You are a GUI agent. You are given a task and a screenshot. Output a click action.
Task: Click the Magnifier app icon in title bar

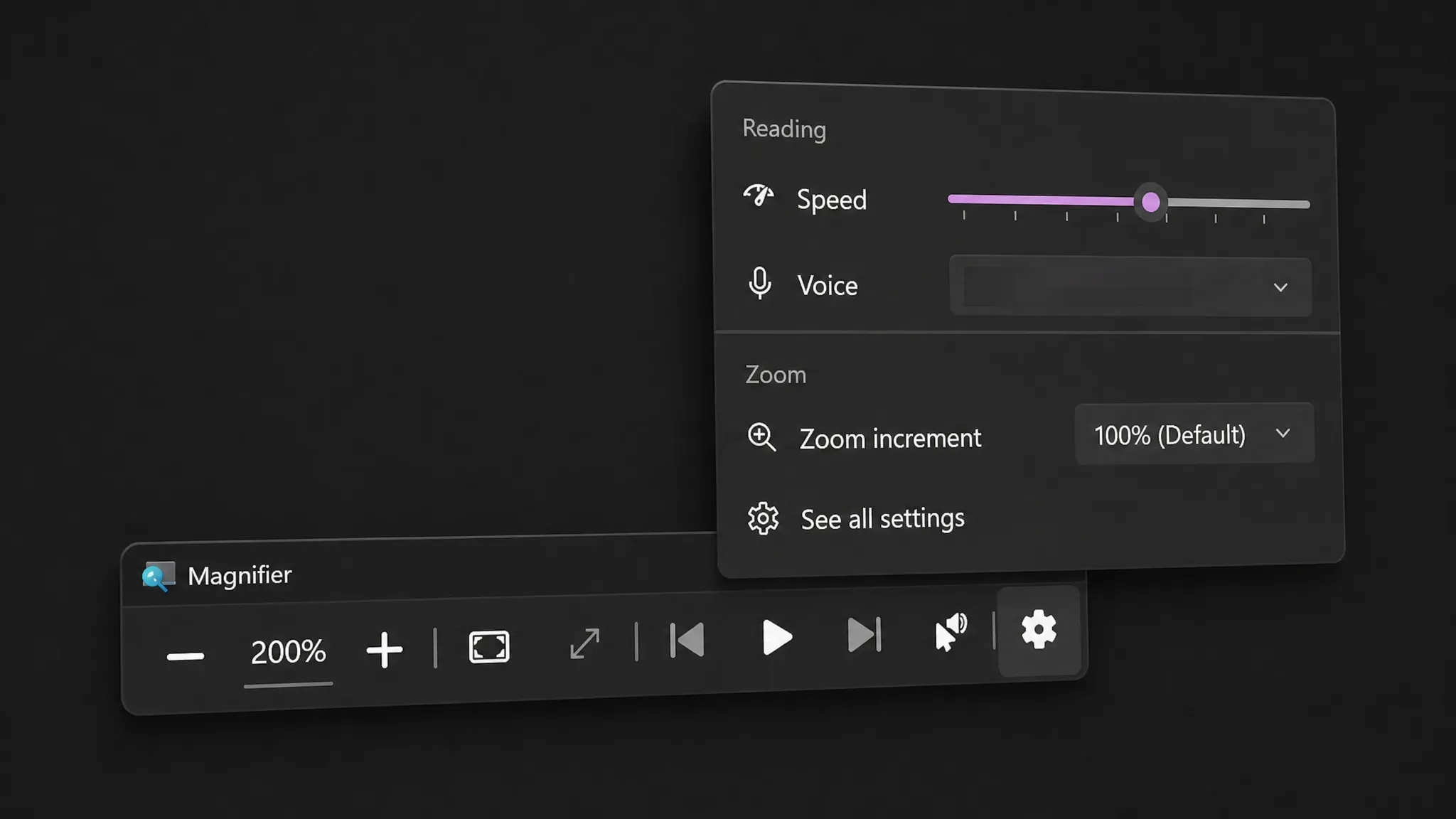tap(158, 577)
